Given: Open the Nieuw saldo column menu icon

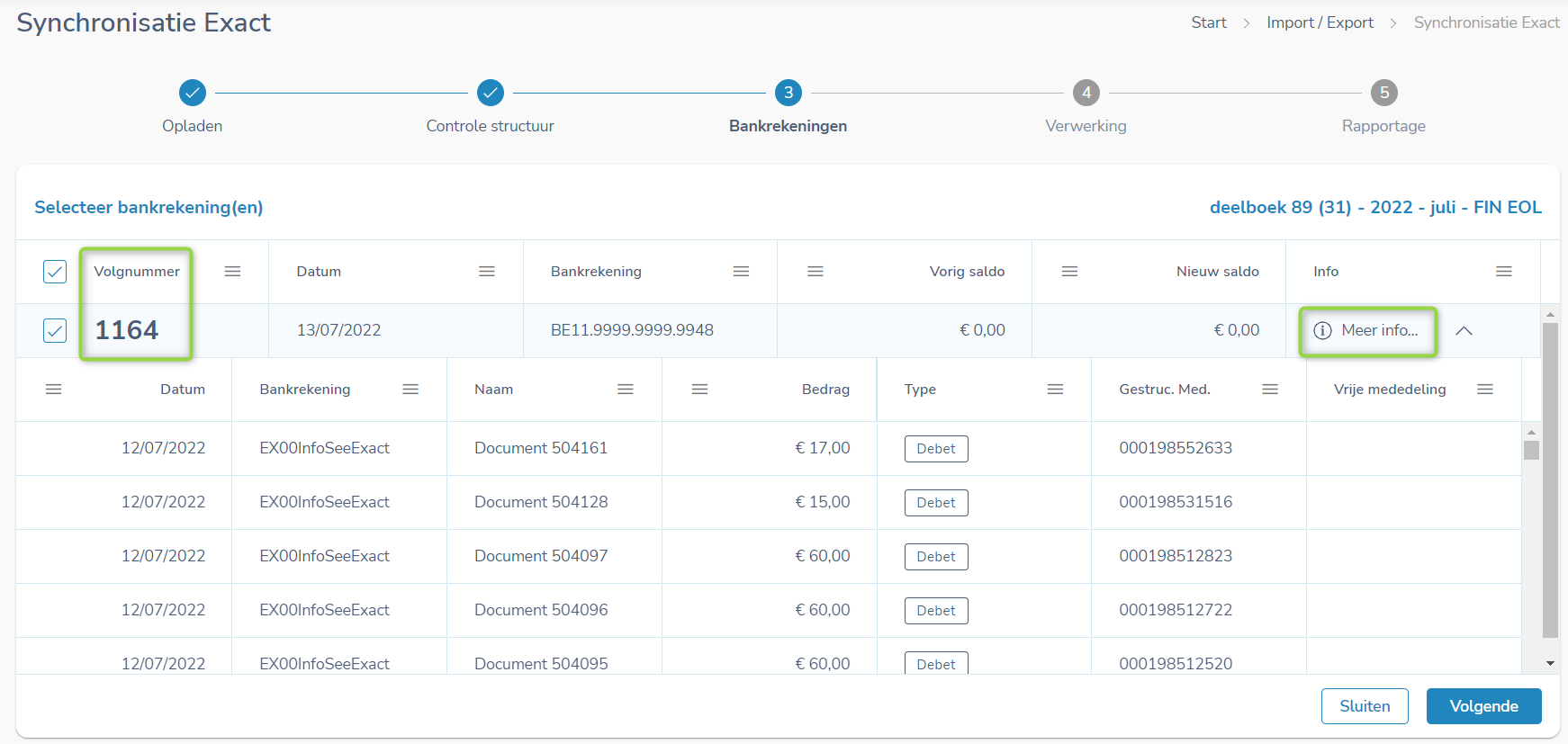Looking at the screenshot, I should click(1069, 272).
